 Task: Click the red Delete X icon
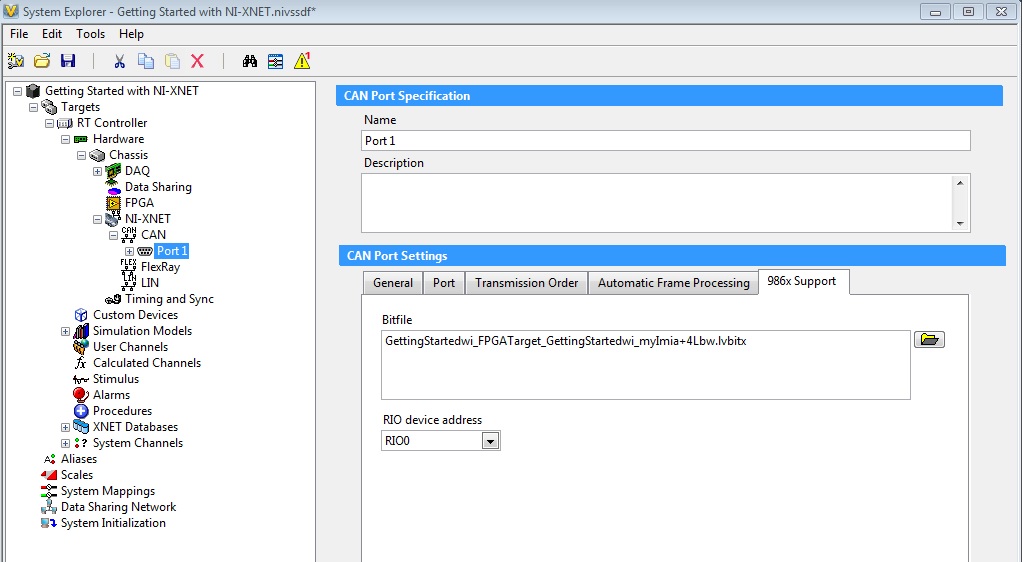(x=198, y=61)
